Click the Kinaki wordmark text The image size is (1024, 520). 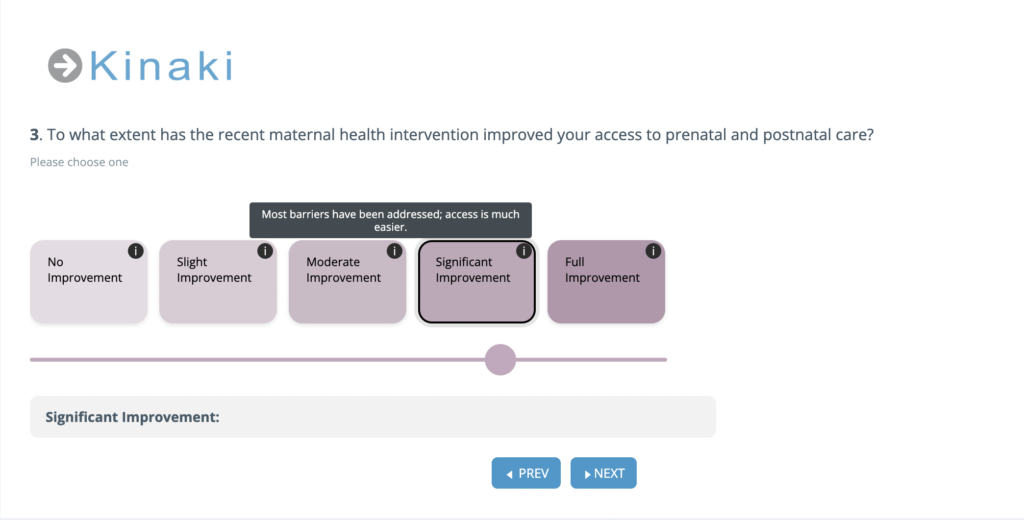tap(161, 66)
